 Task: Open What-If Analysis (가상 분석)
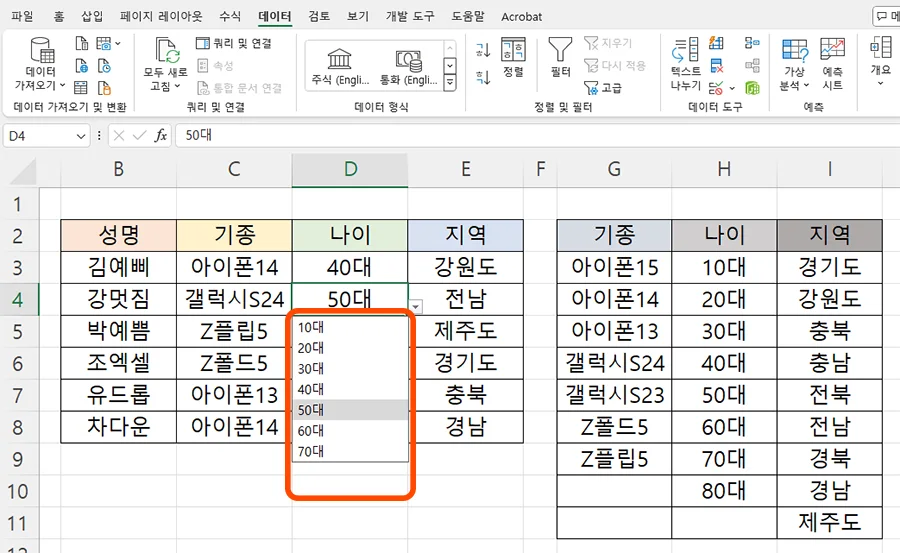(795, 63)
